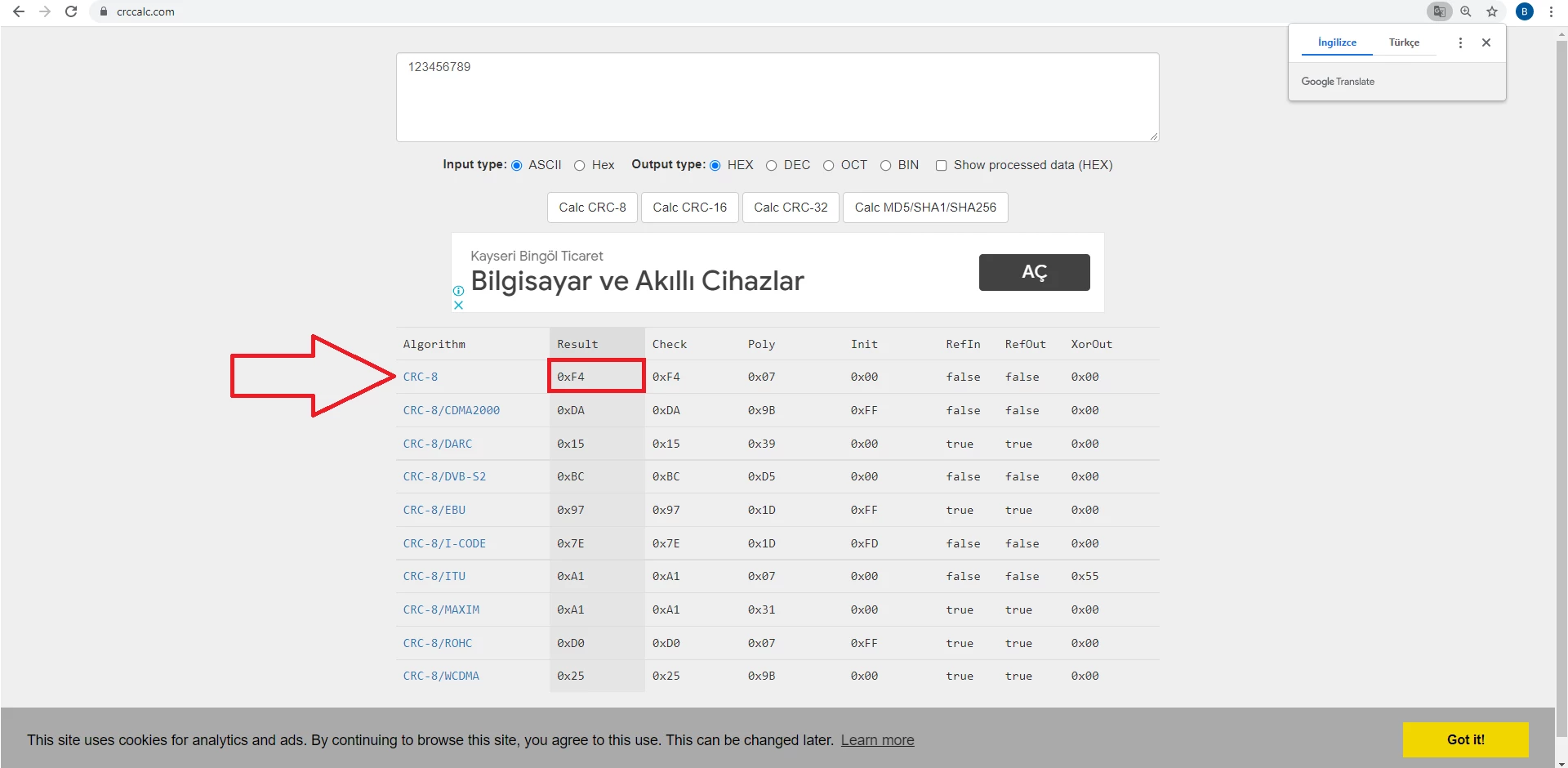Click the Poly column header

tap(761, 344)
